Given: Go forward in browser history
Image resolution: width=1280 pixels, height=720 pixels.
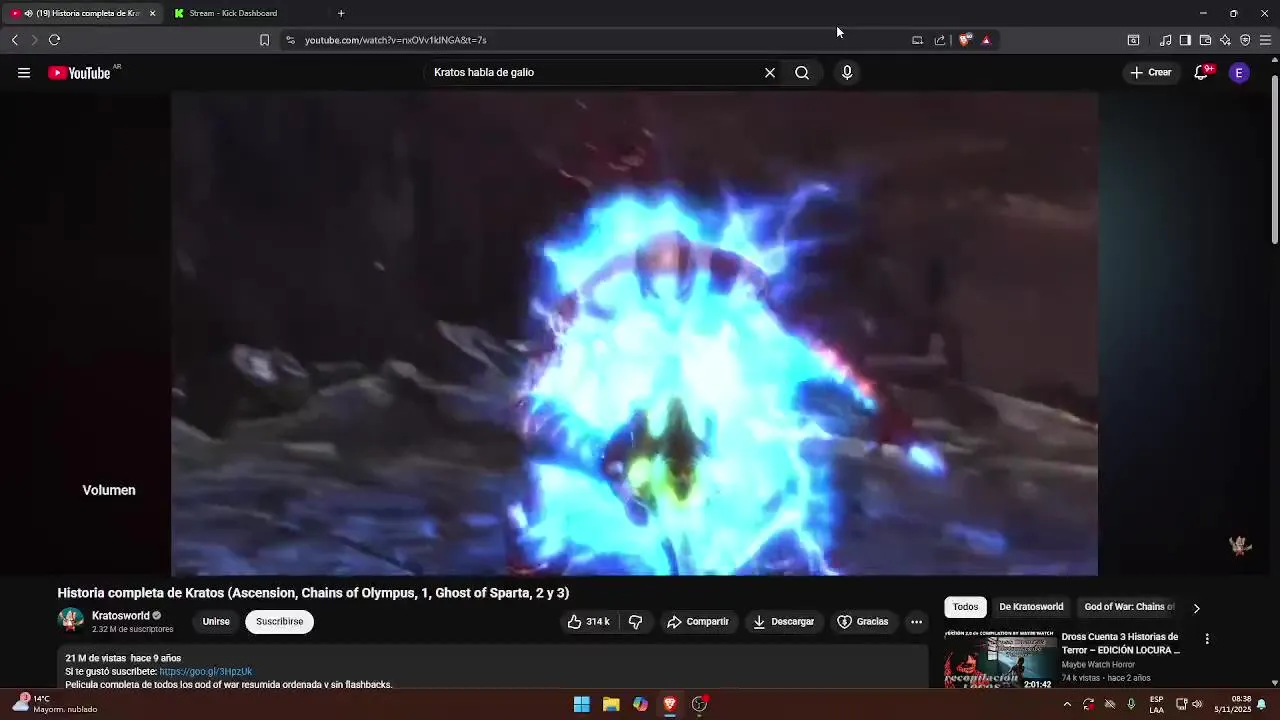Looking at the screenshot, I should click(34, 40).
